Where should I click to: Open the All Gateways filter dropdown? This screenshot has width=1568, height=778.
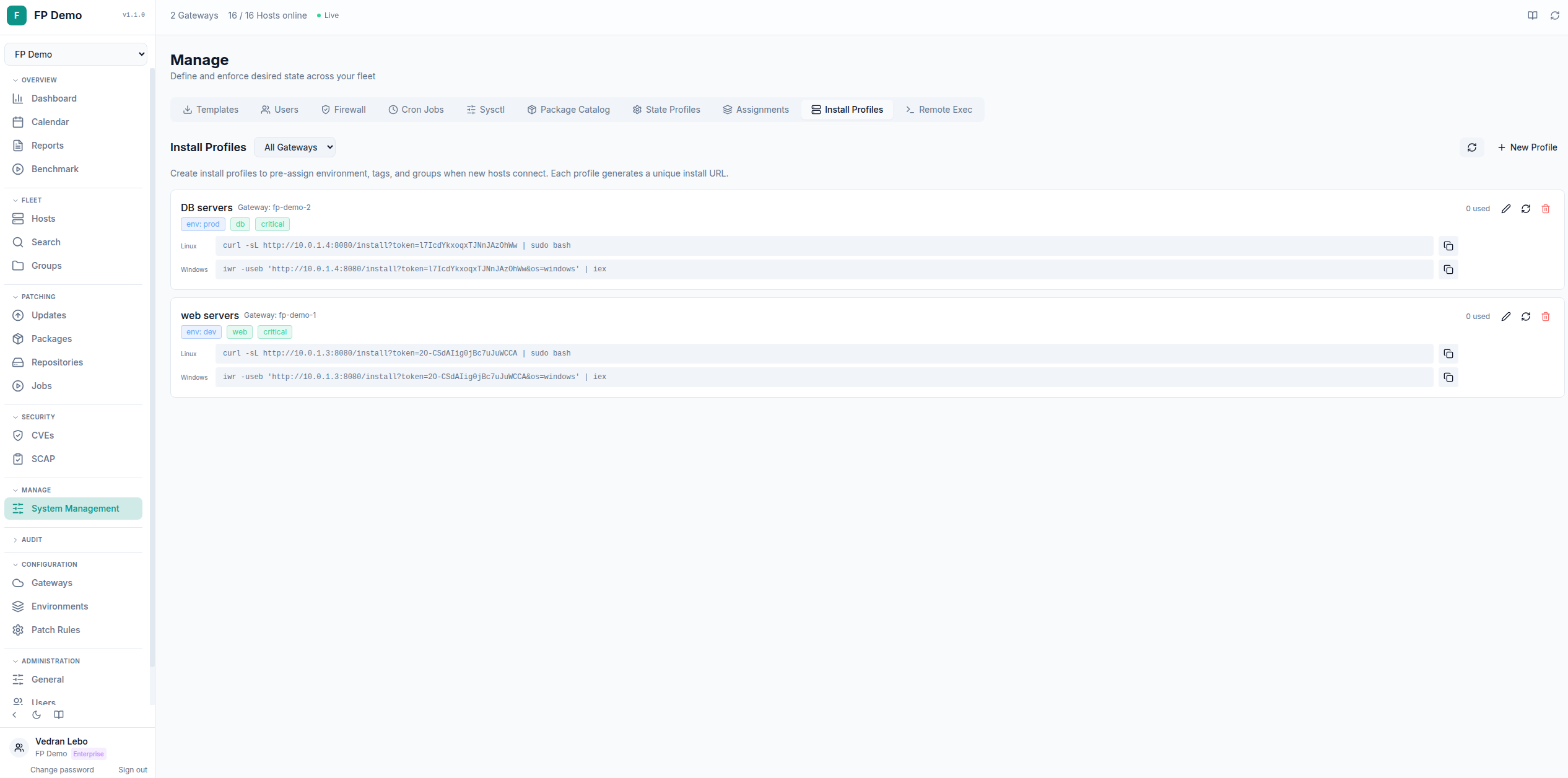(x=295, y=147)
